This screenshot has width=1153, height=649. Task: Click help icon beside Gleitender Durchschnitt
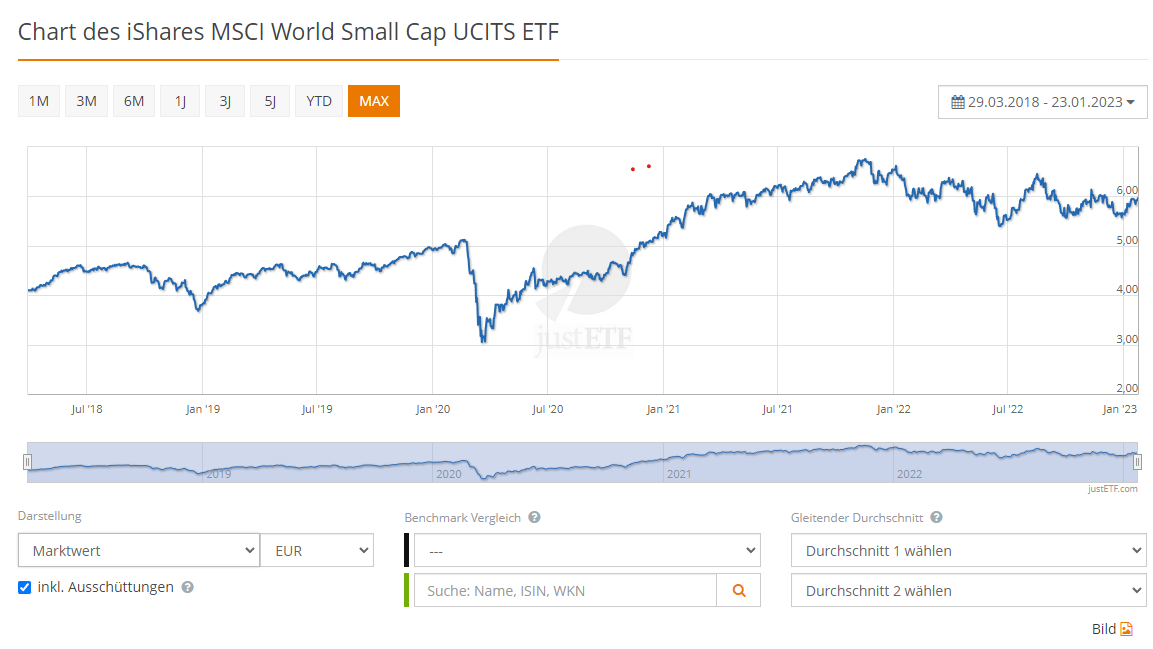(936, 517)
